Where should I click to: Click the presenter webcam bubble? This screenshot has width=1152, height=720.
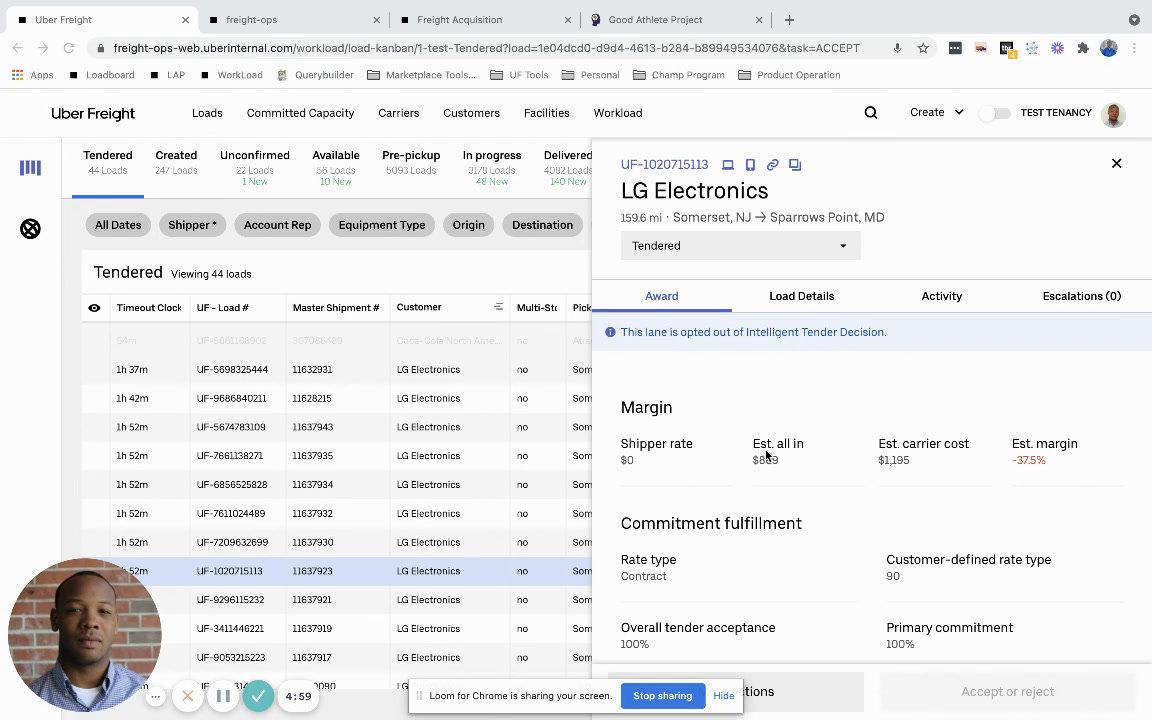pyautogui.click(x=84, y=635)
